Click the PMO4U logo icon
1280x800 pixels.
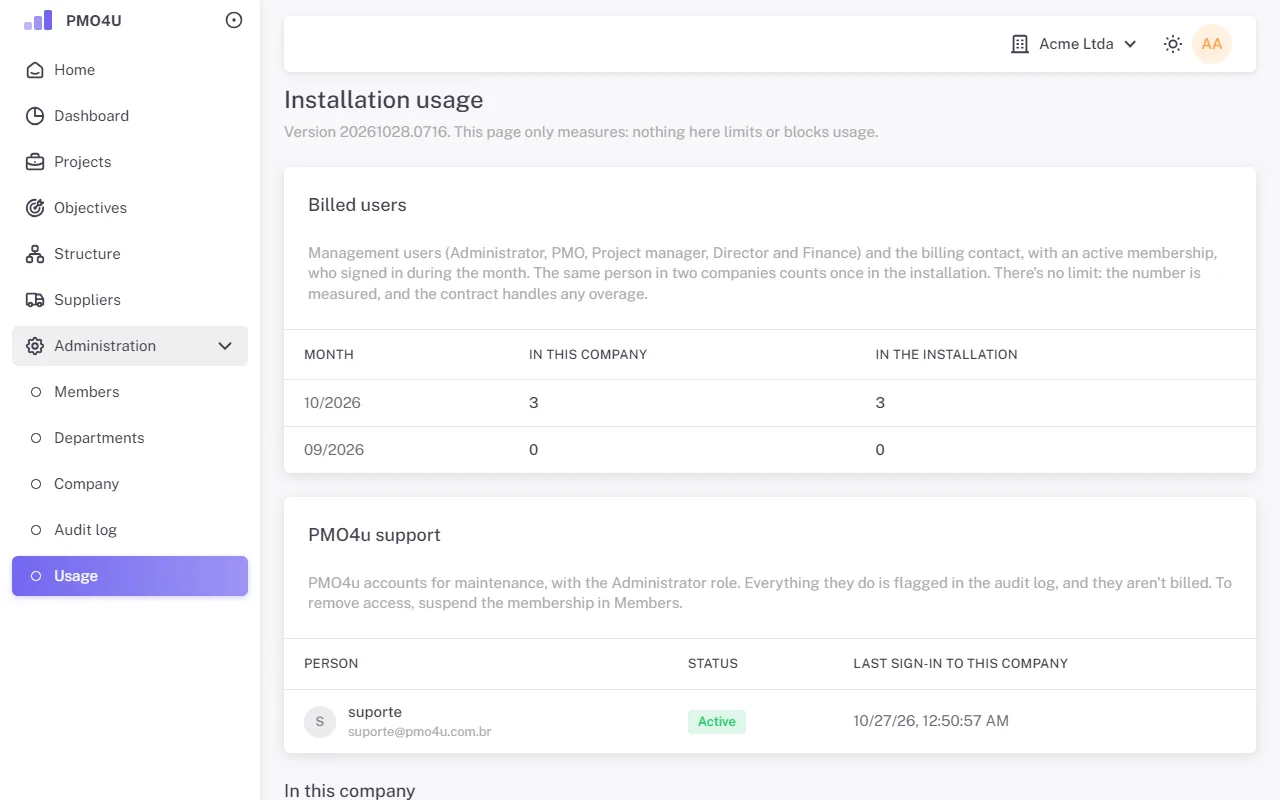pos(38,20)
